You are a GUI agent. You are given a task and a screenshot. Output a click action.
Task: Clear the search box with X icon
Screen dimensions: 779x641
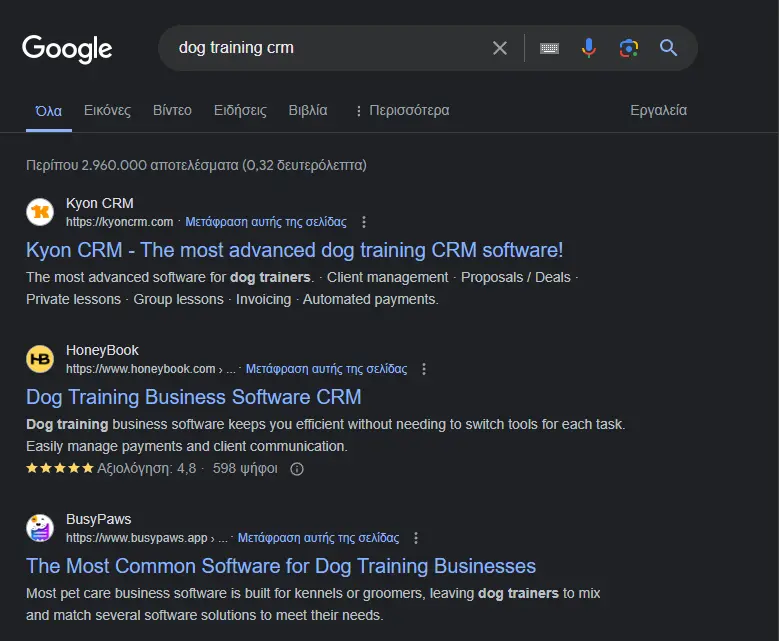pyautogui.click(x=500, y=48)
